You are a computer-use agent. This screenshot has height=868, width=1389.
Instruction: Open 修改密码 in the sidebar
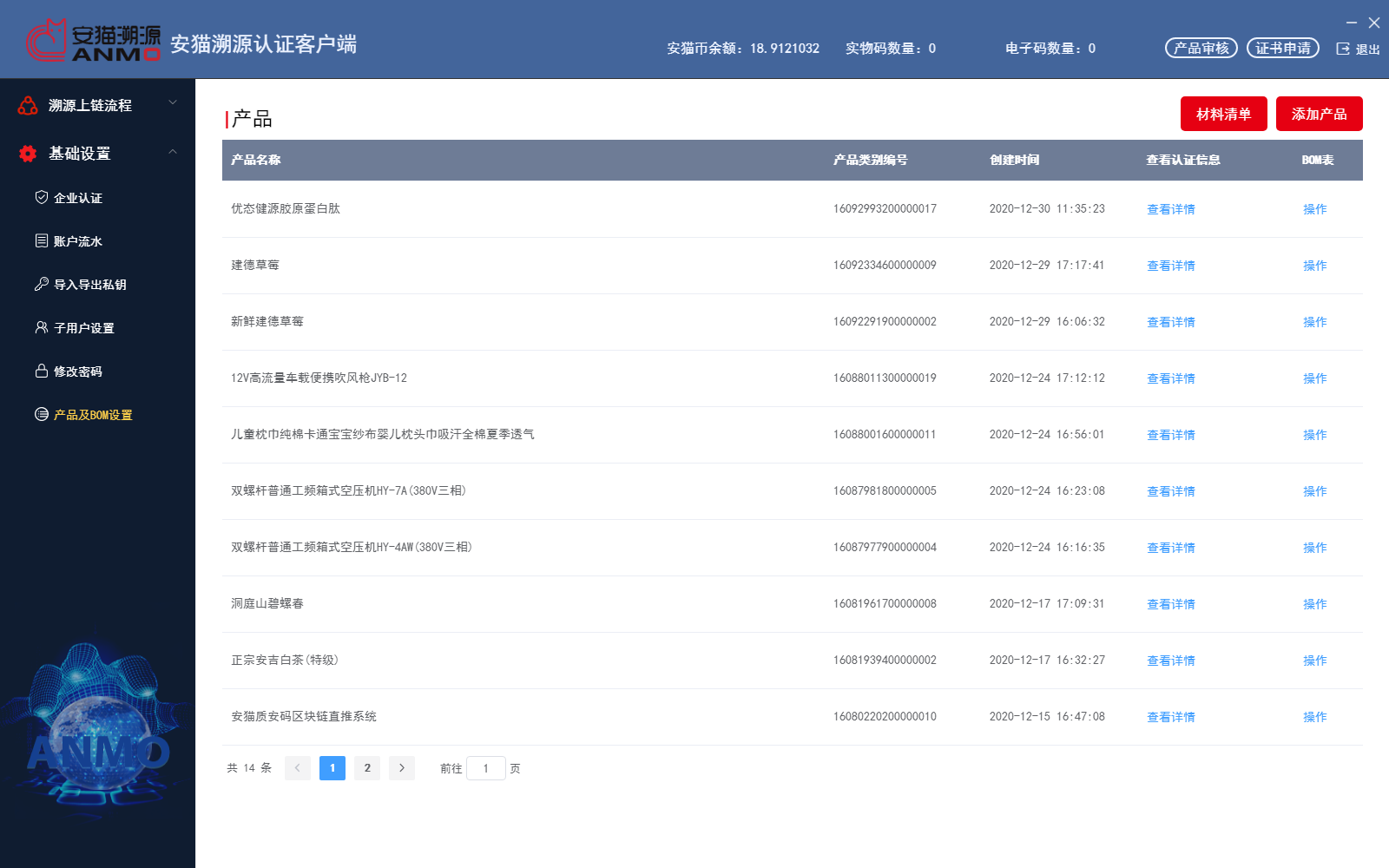(78, 372)
